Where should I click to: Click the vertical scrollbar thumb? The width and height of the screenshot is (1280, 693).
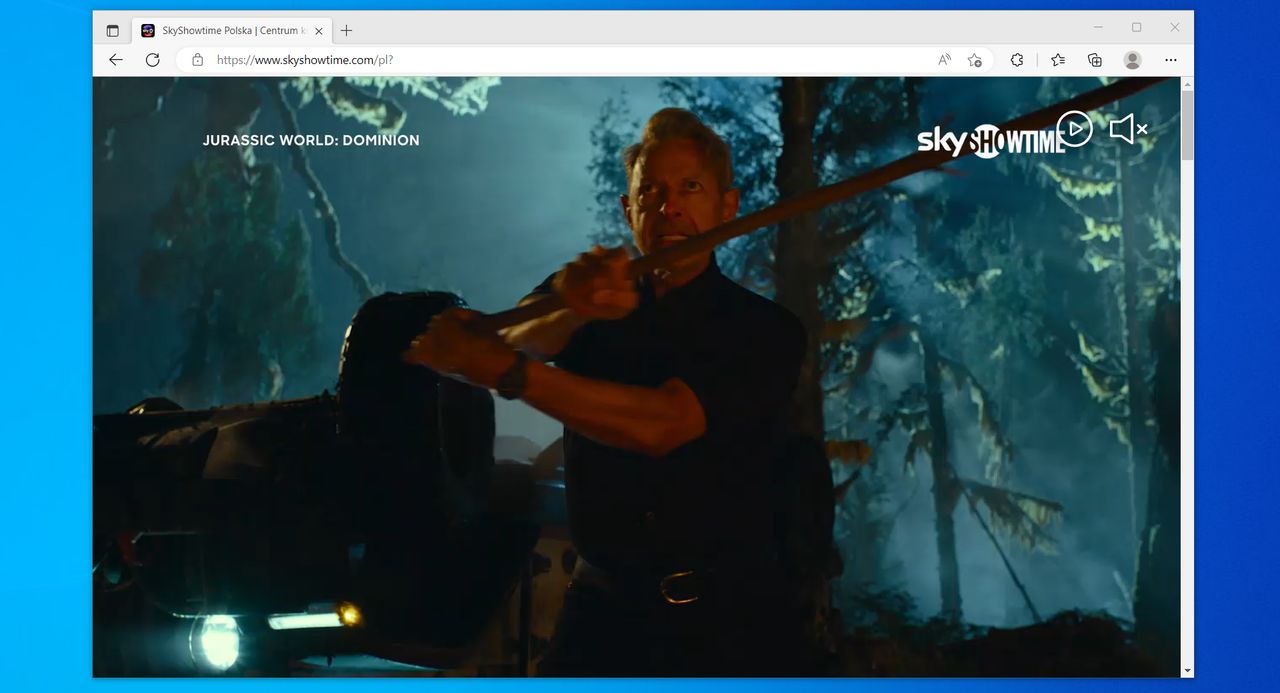(x=1187, y=124)
